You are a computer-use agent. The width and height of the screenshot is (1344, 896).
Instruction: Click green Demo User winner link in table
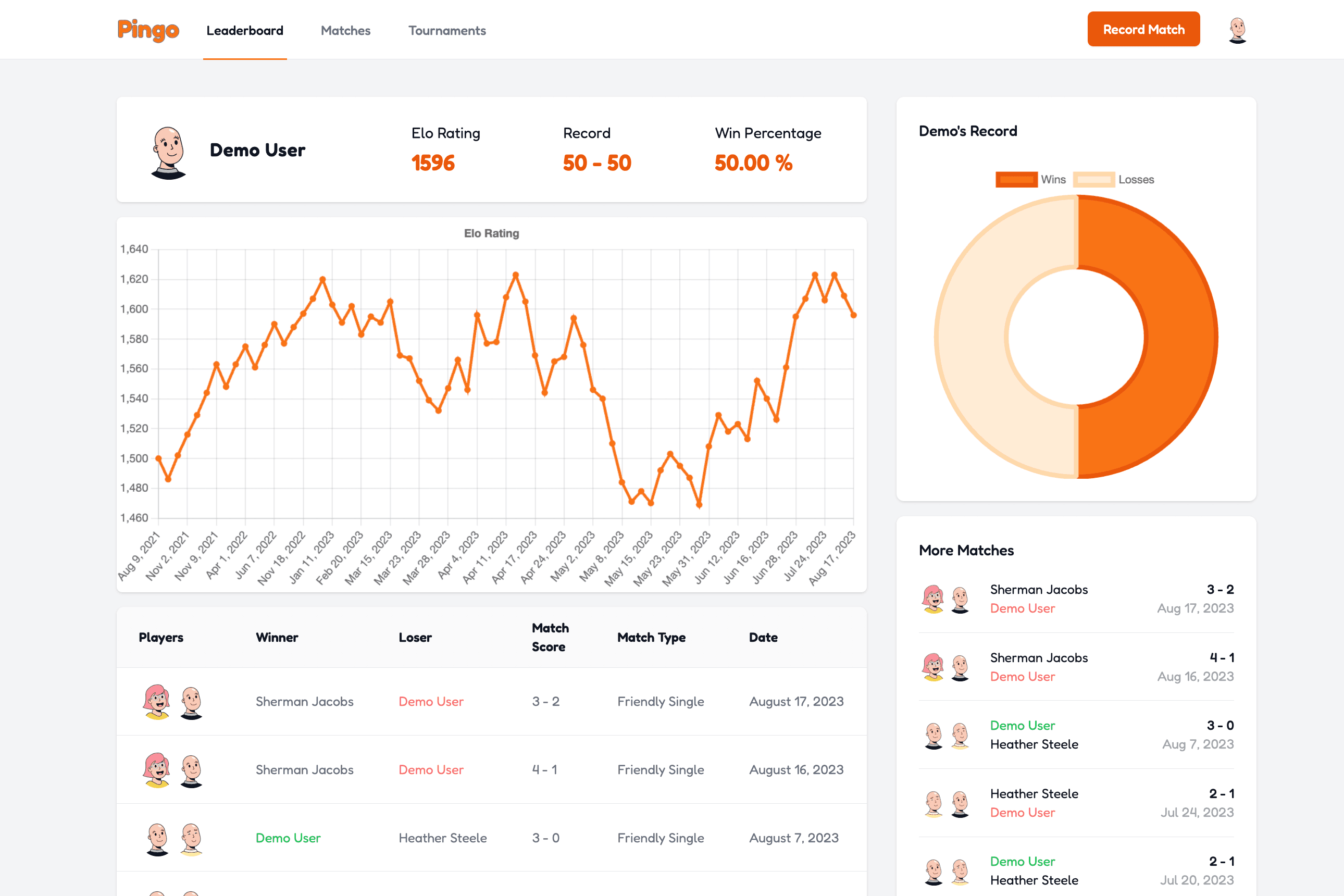point(288,838)
